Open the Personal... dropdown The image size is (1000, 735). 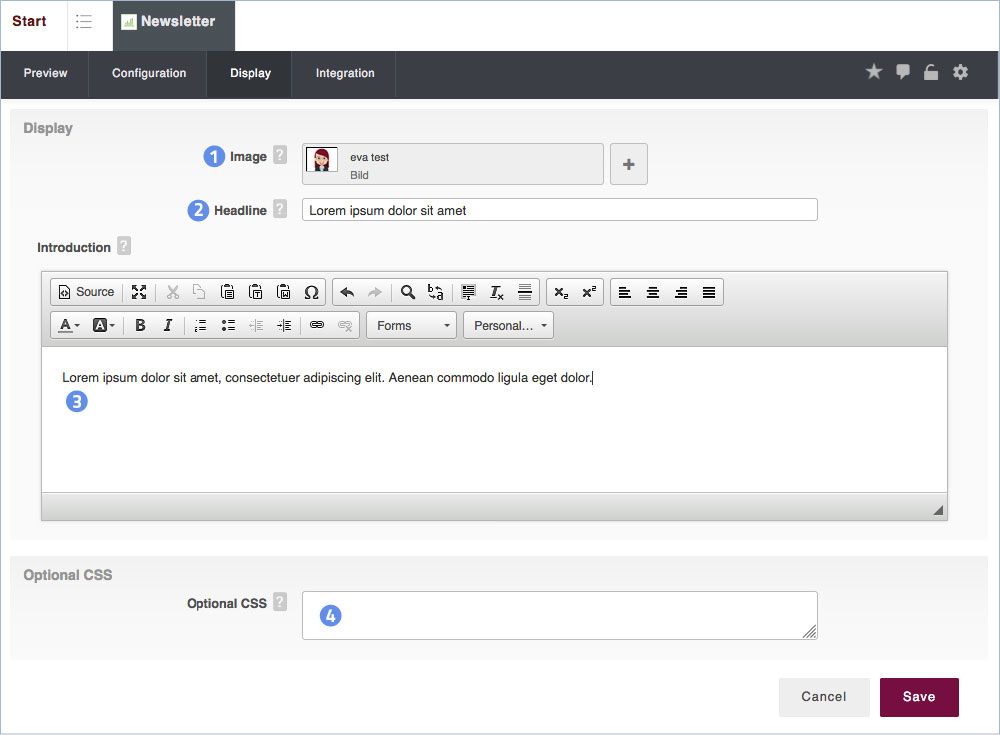[508, 325]
